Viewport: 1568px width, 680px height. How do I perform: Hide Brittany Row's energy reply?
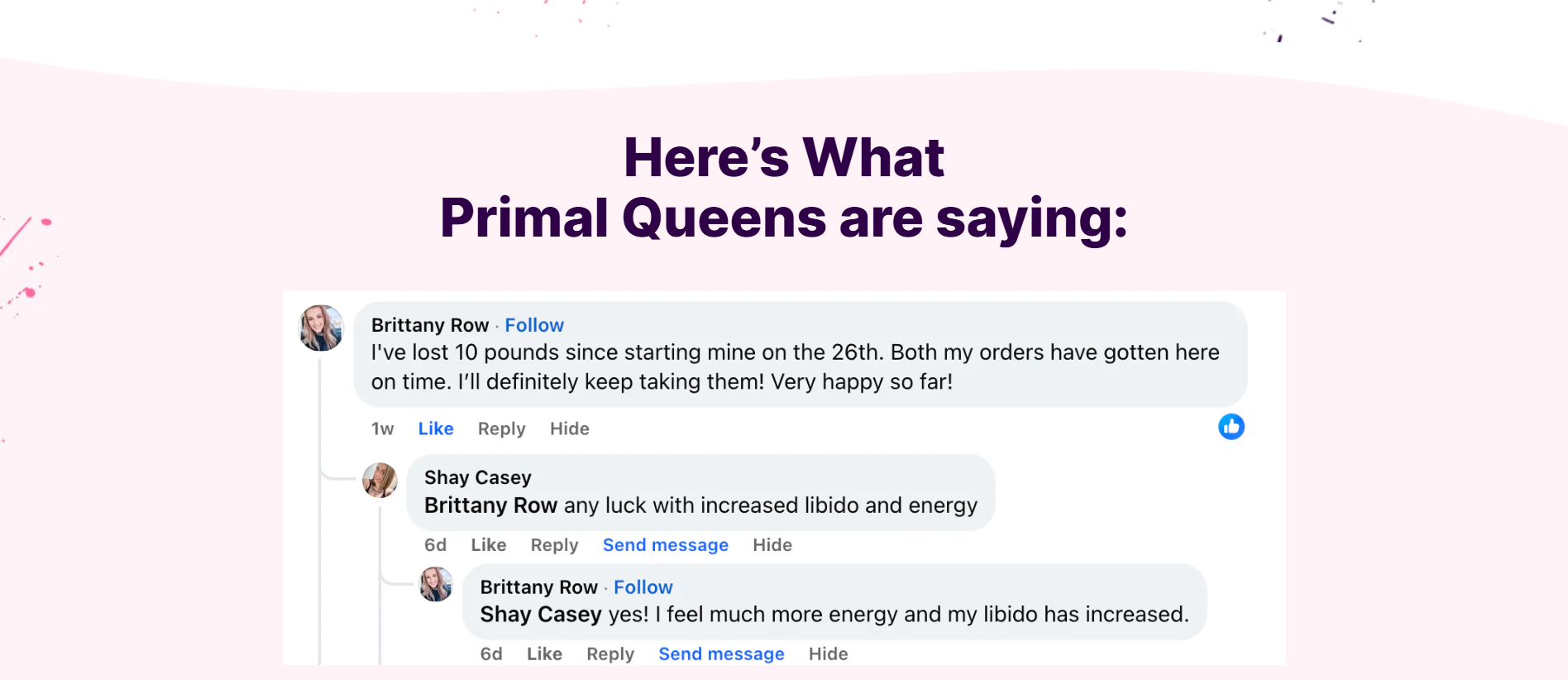828,654
